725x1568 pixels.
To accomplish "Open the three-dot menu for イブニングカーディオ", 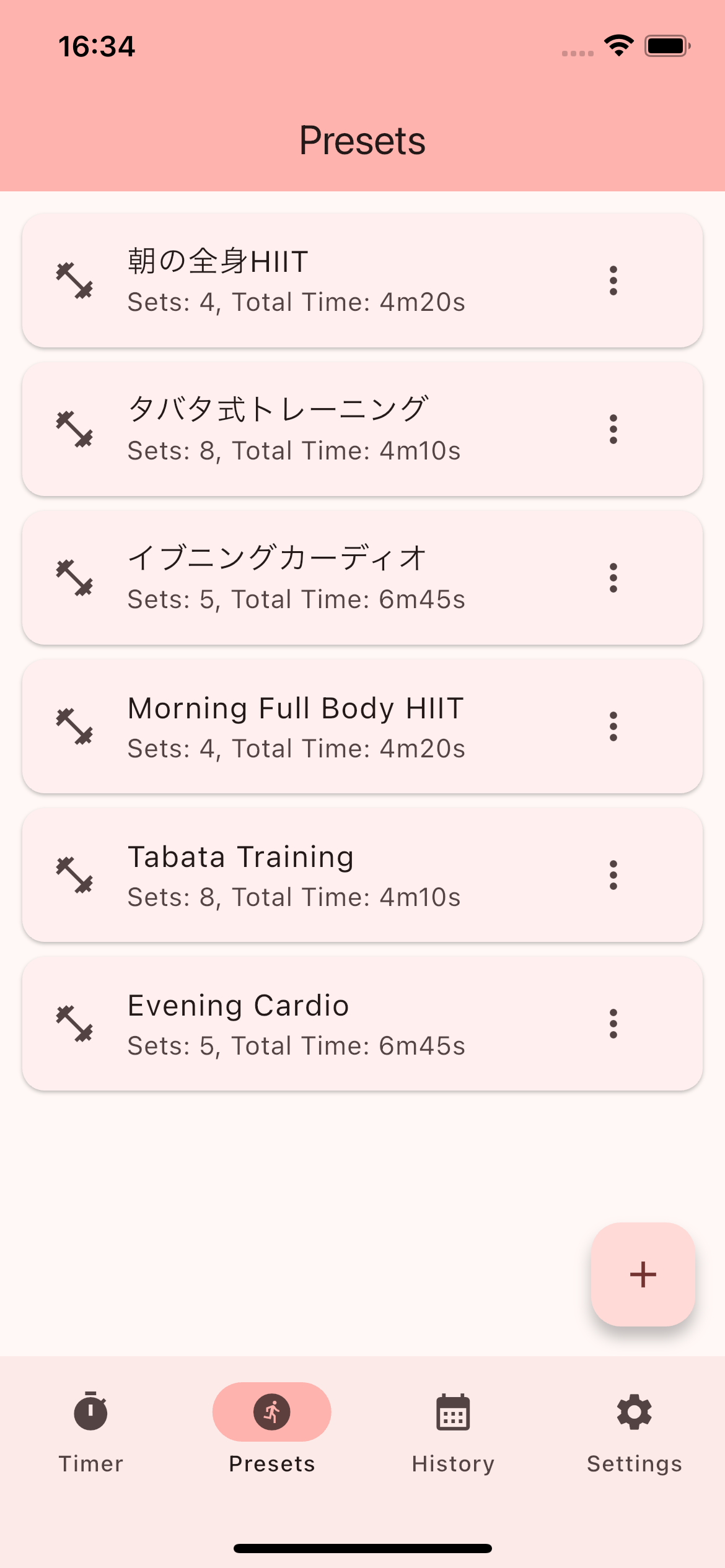I will 613,578.
